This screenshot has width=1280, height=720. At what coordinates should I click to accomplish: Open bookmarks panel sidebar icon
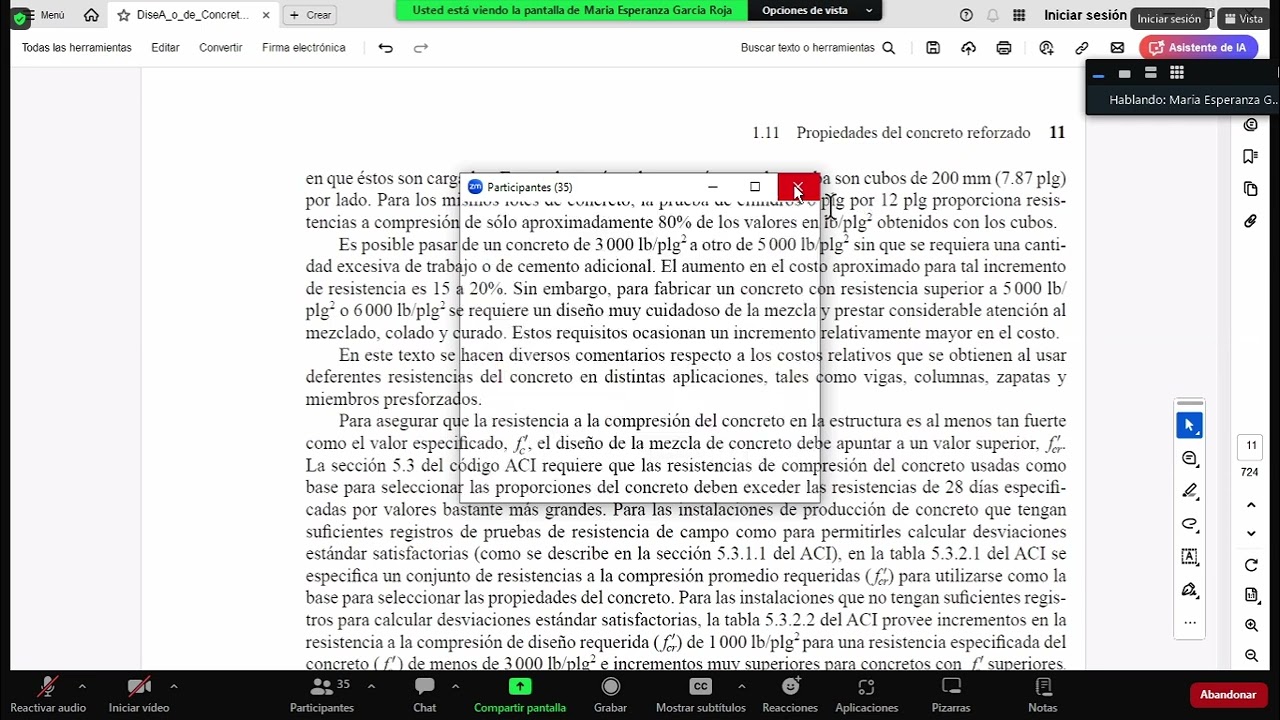[1250, 156]
